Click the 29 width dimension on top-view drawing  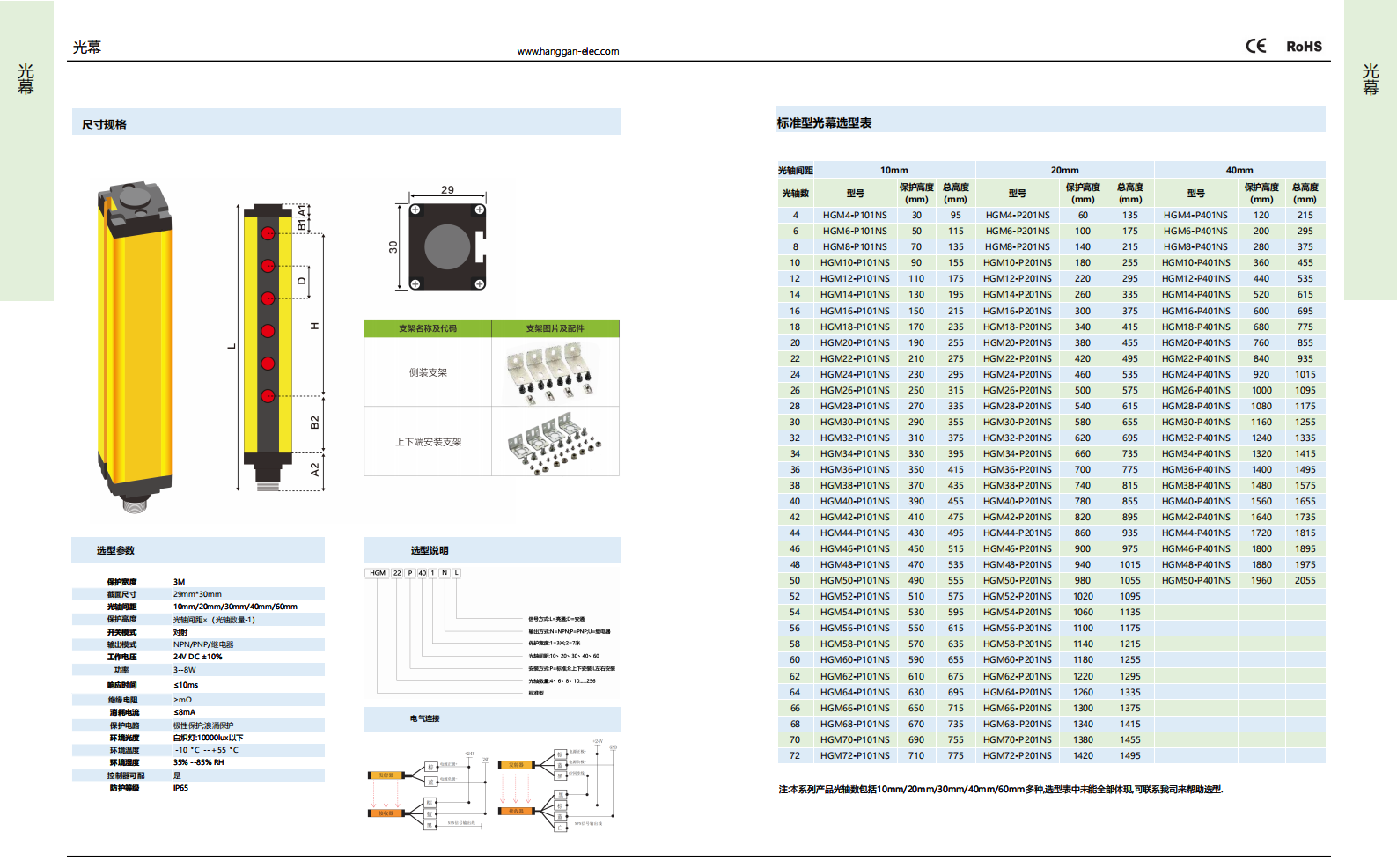click(x=448, y=190)
